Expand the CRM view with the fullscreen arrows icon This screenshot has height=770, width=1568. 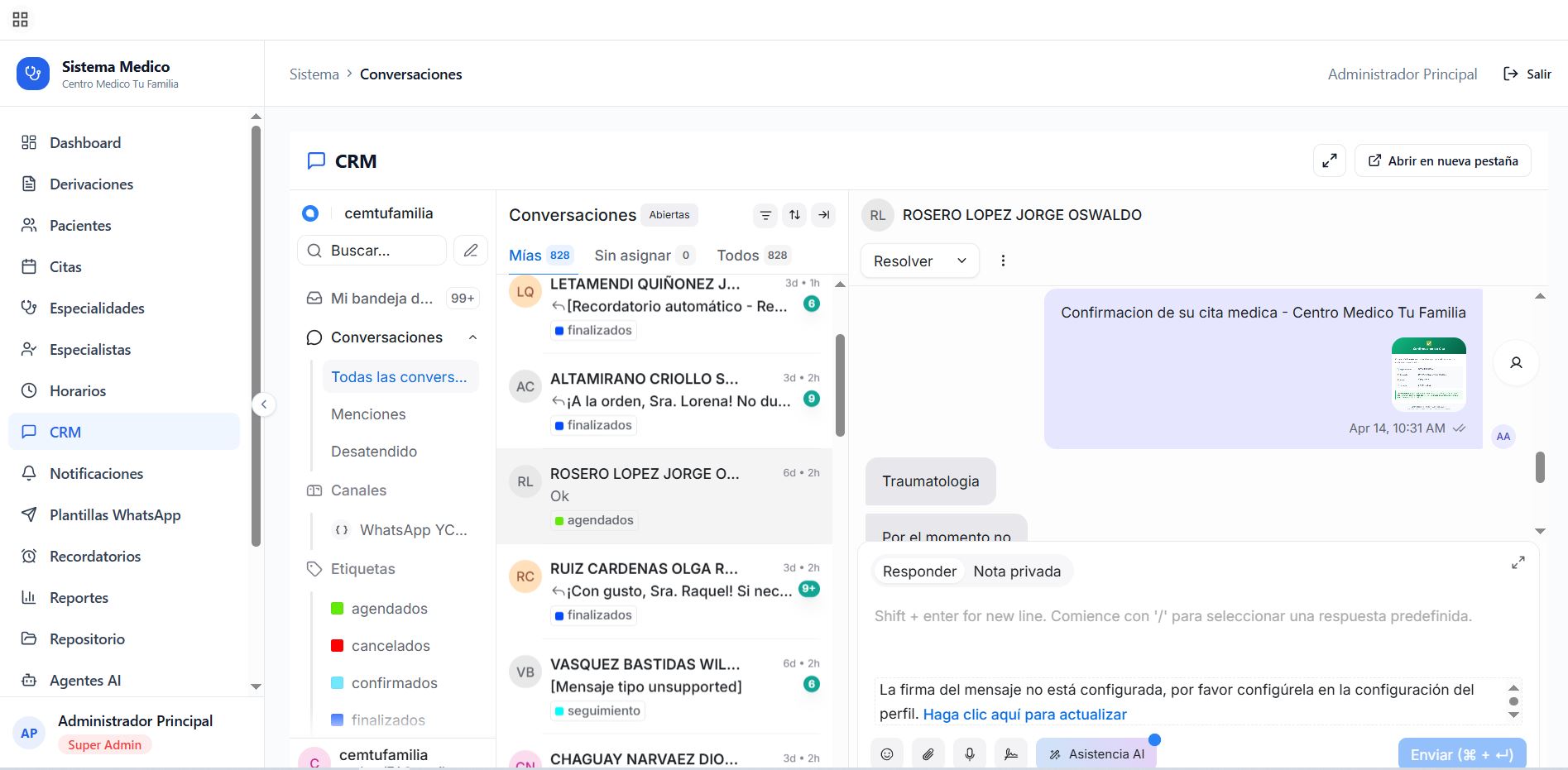[x=1330, y=160]
